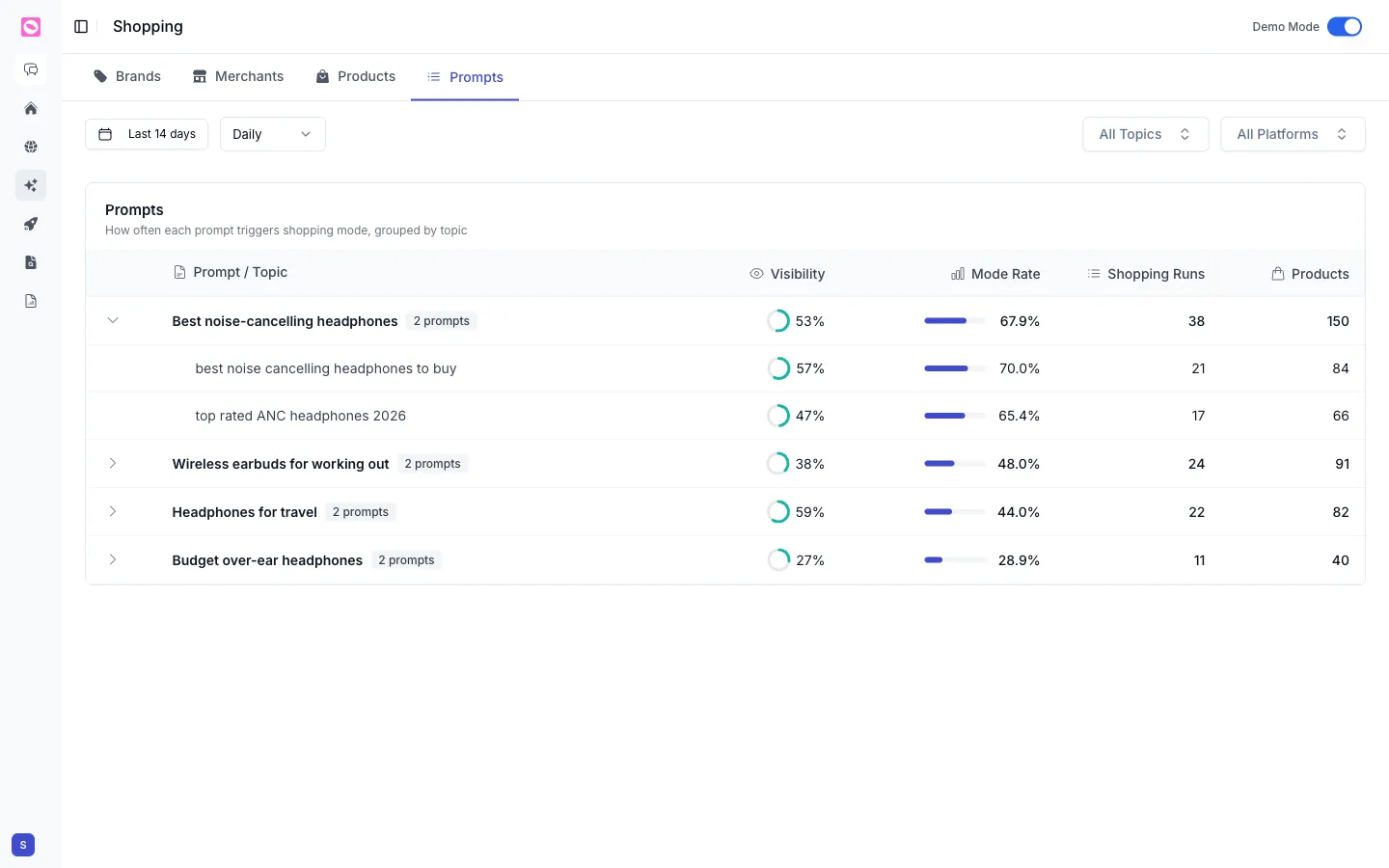Click the '2 prompts' badge beside Headphones for travel
The height and width of the screenshot is (868, 1389).
(x=361, y=512)
